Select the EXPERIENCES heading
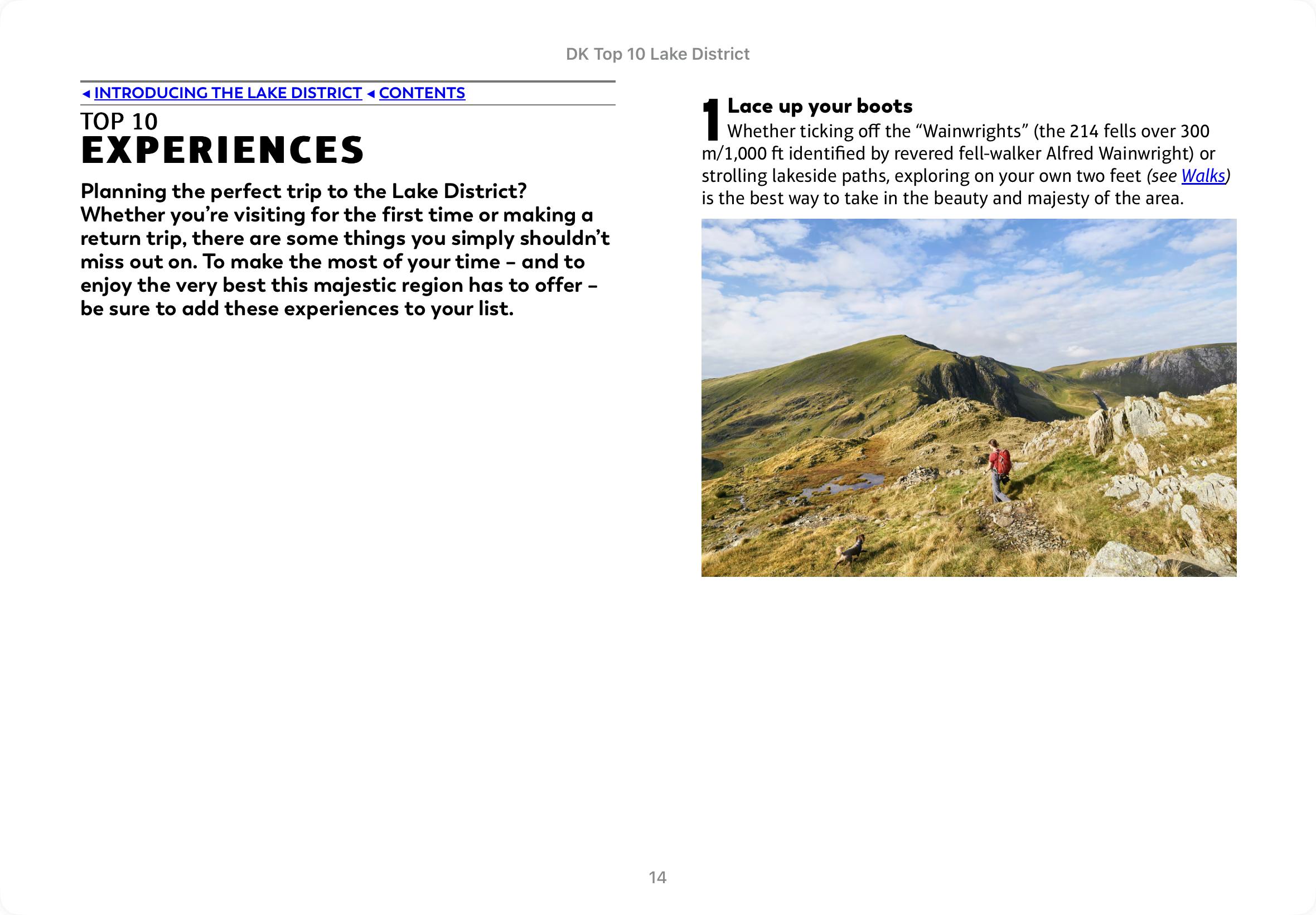 click(222, 150)
